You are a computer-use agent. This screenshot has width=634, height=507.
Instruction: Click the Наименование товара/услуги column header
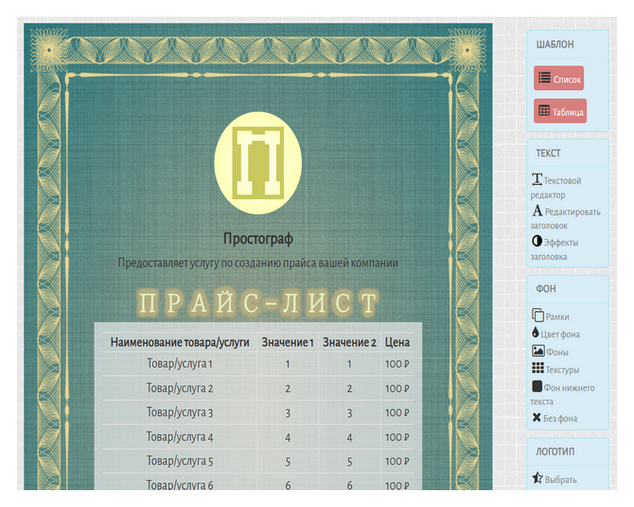point(180,342)
